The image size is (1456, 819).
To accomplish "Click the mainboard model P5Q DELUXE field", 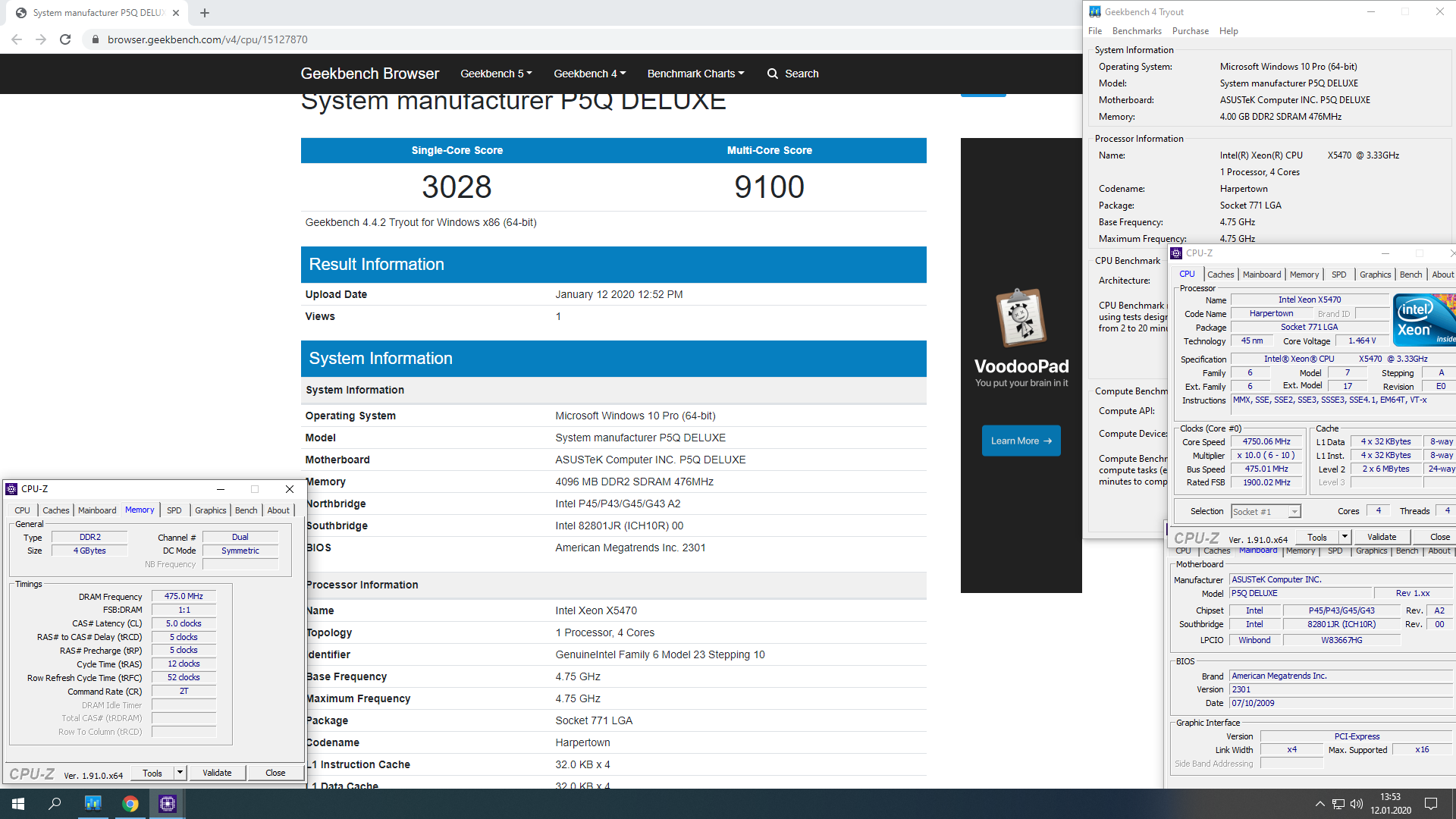I will pyautogui.click(x=1301, y=593).
